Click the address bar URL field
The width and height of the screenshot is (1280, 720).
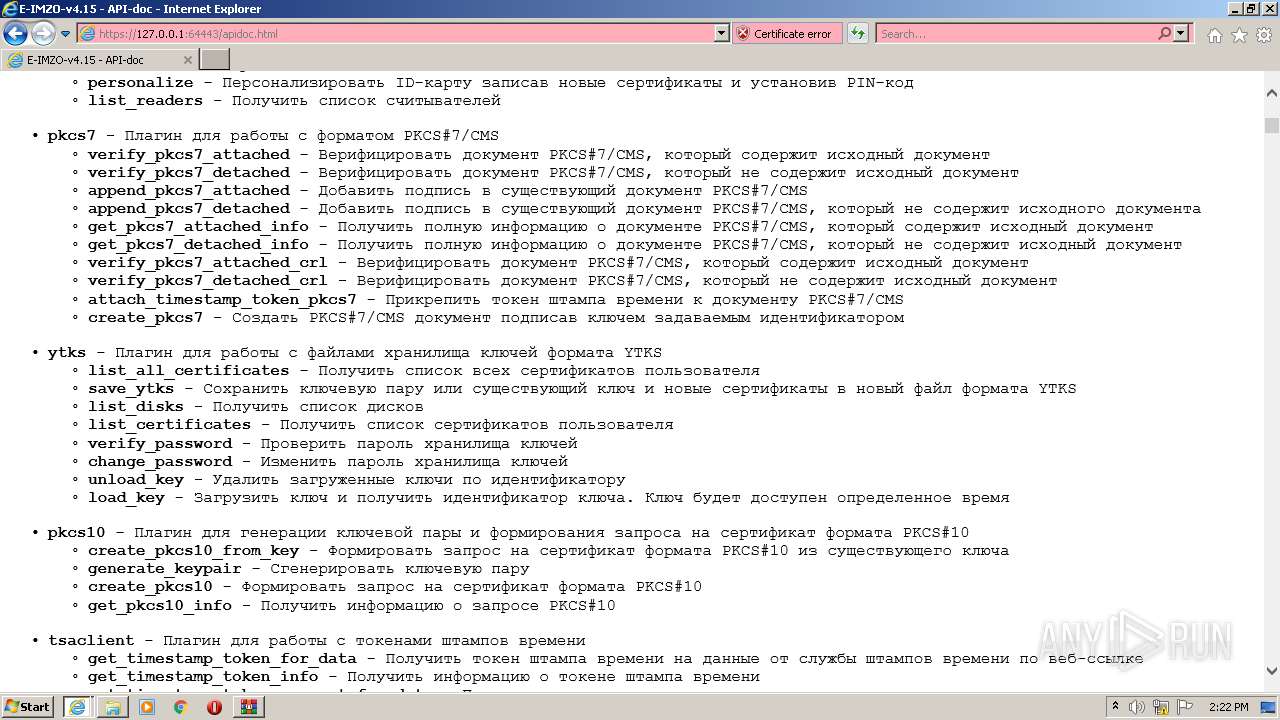[x=396, y=33]
